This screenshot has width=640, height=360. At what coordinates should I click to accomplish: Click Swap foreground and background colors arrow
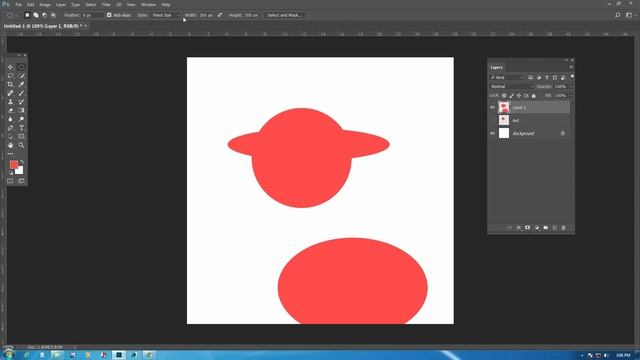[22, 162]
